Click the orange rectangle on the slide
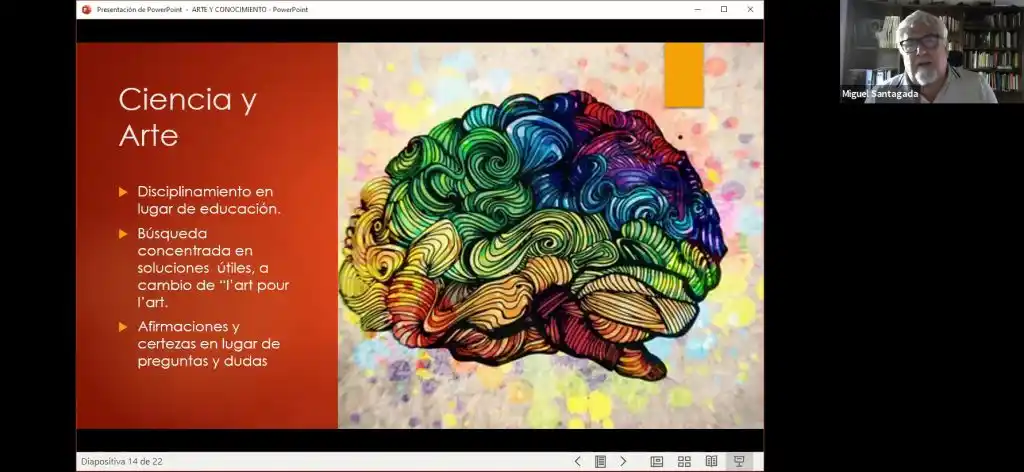The width and height of the screenshot is (1024, 472). (x=684, y=73)
